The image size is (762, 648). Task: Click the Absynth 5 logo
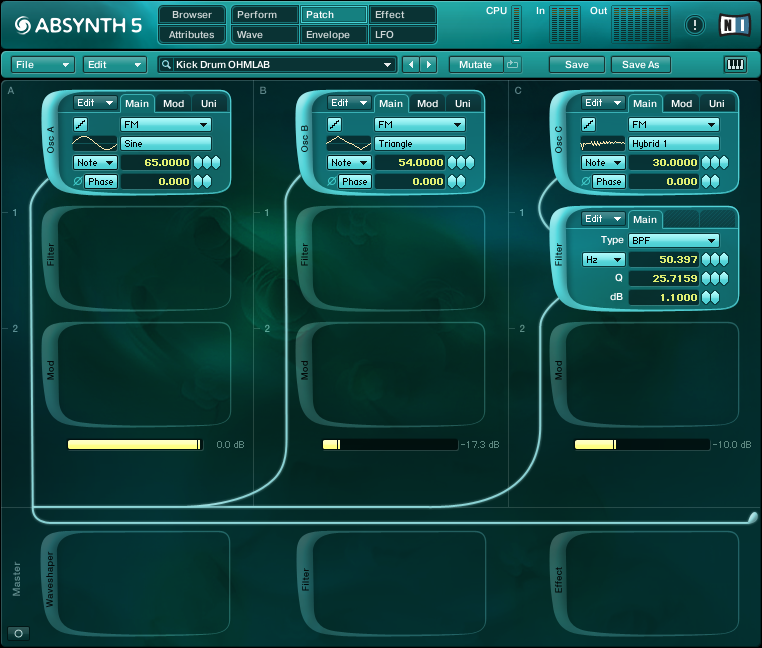click(78, 25)
